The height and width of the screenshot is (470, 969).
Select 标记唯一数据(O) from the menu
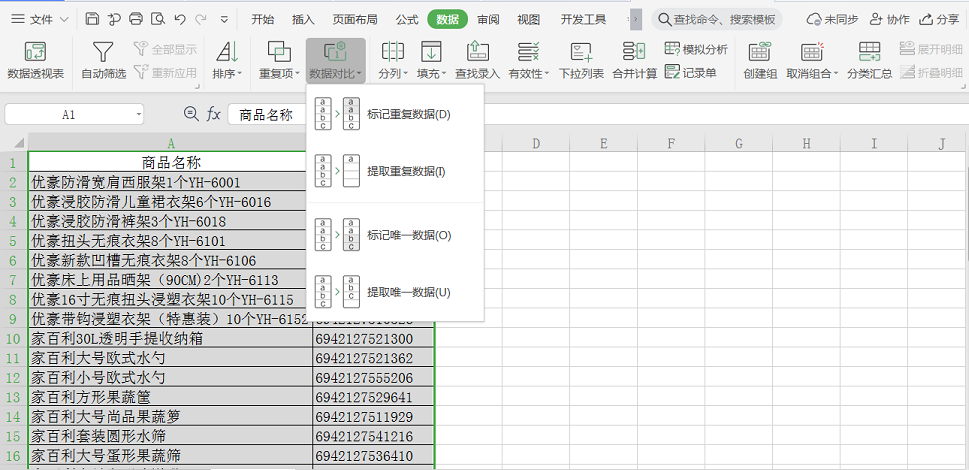pos(395,235)
